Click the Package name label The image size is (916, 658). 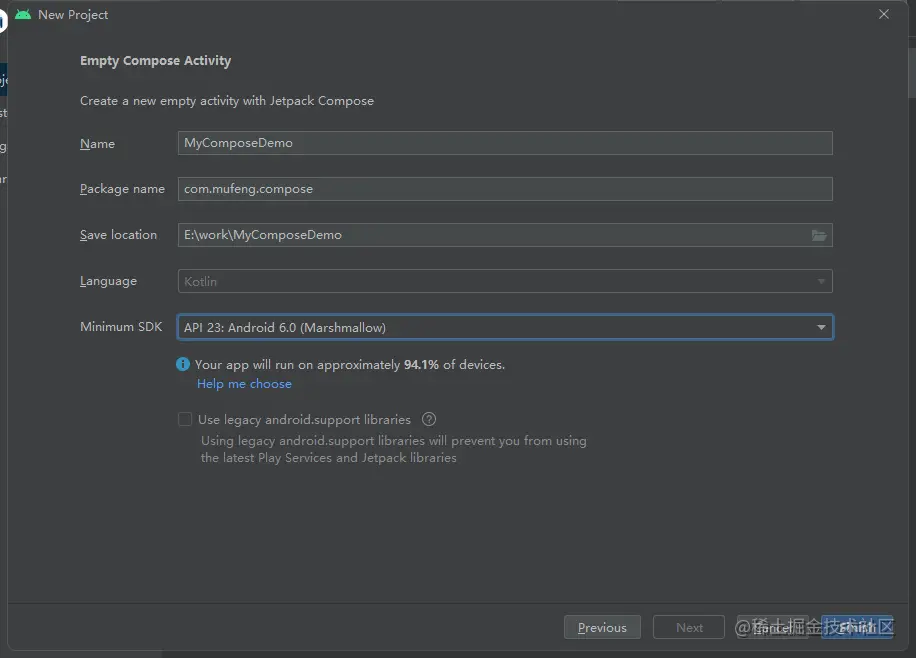[122, 189]
